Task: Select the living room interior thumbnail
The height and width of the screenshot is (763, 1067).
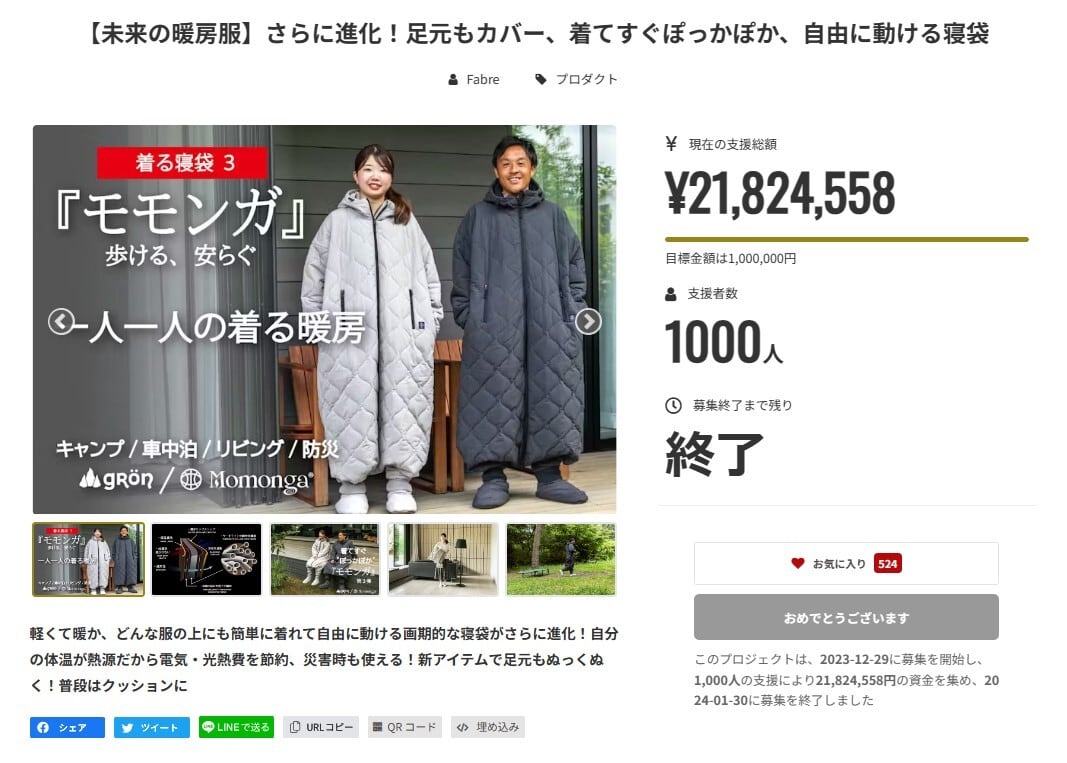Action: tap(443, 559)
